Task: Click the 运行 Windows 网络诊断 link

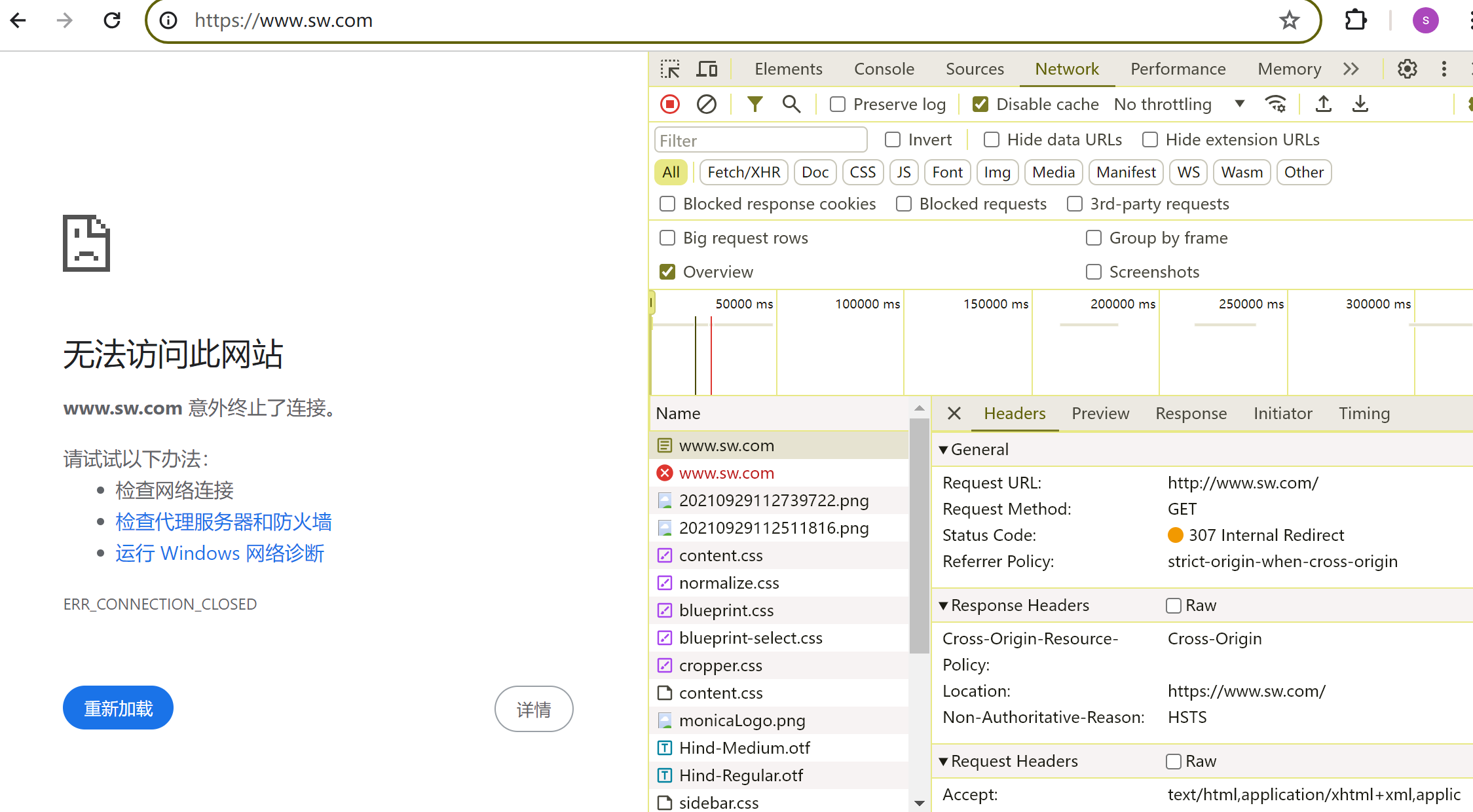Action: pos(219,553)
